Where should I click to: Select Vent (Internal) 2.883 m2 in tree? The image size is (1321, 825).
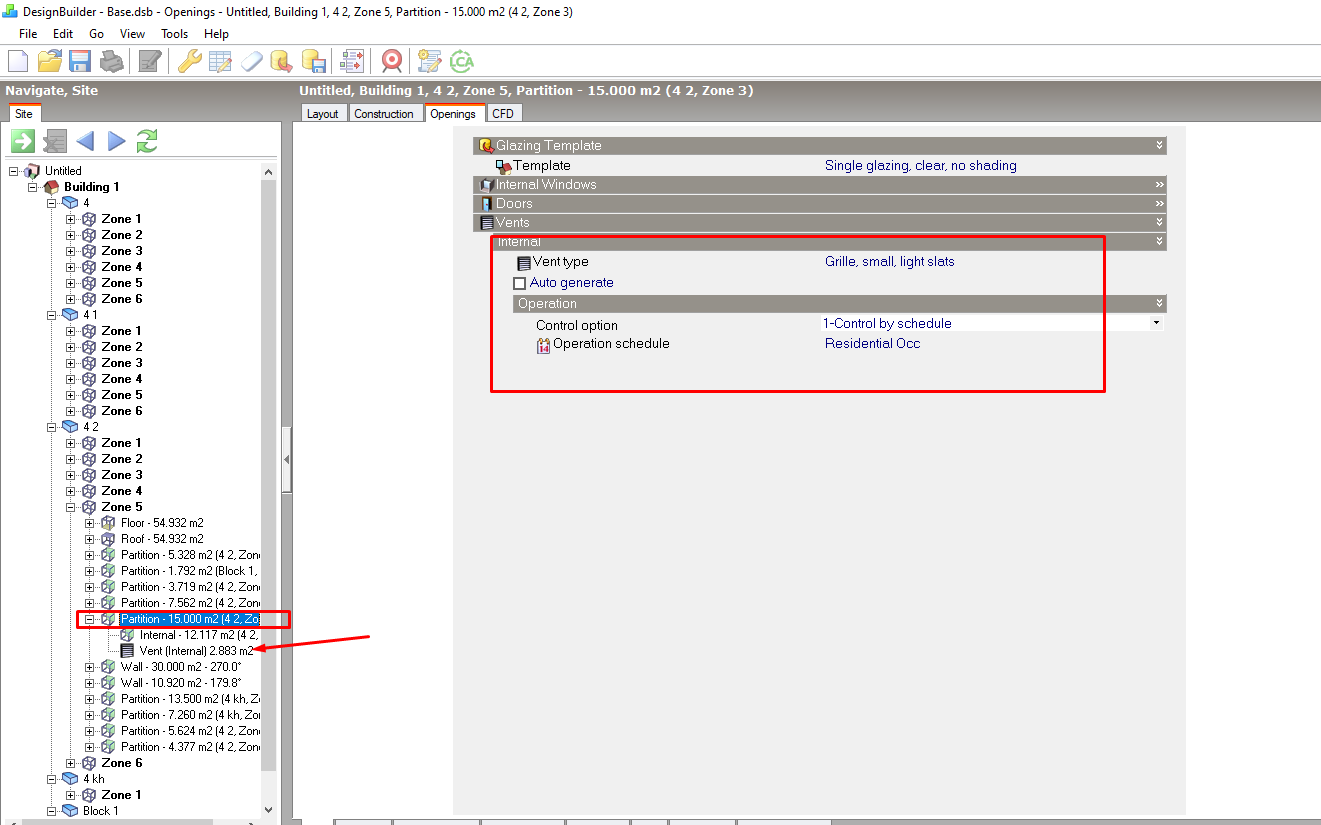[196, 651]
